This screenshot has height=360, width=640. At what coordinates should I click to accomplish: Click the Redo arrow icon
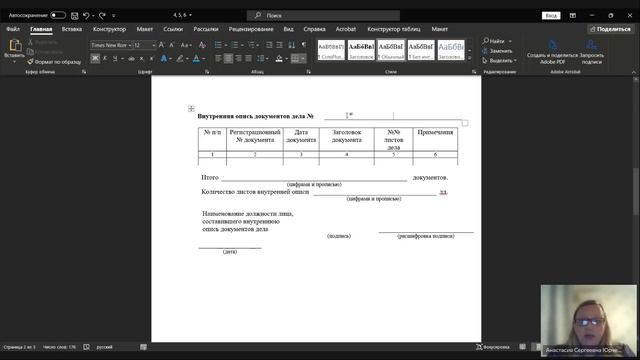pyautogui.click(x=102, y=16)
